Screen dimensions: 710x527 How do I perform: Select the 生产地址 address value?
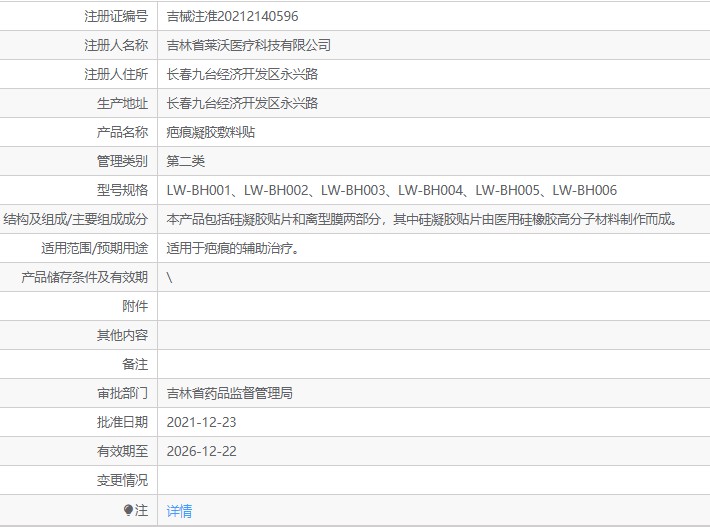coord(242,103)
